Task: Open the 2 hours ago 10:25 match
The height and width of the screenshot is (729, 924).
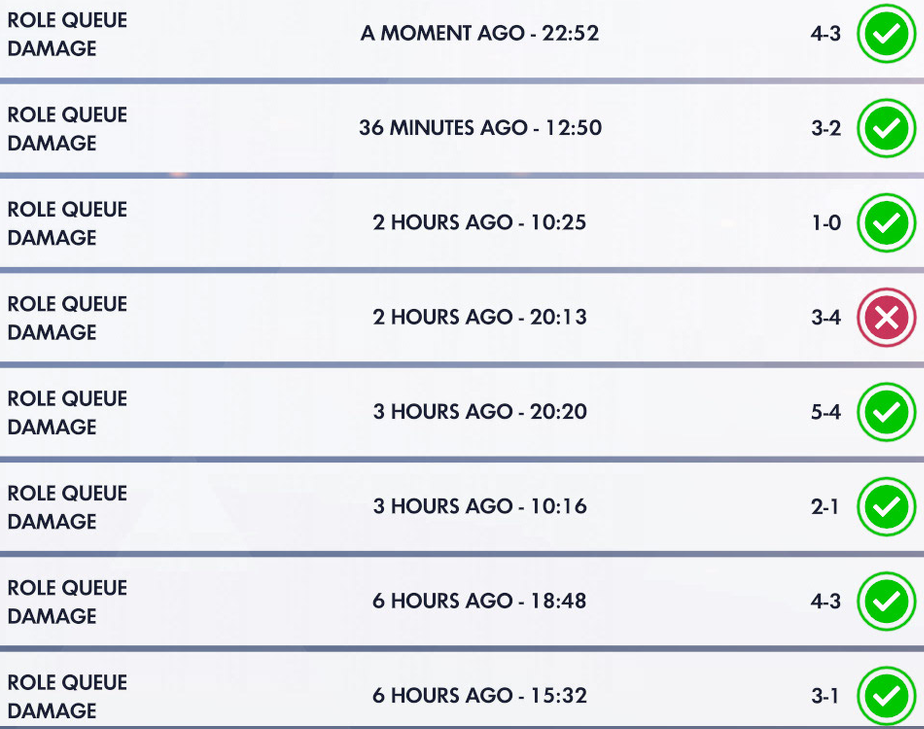Action: pos(480,222)
